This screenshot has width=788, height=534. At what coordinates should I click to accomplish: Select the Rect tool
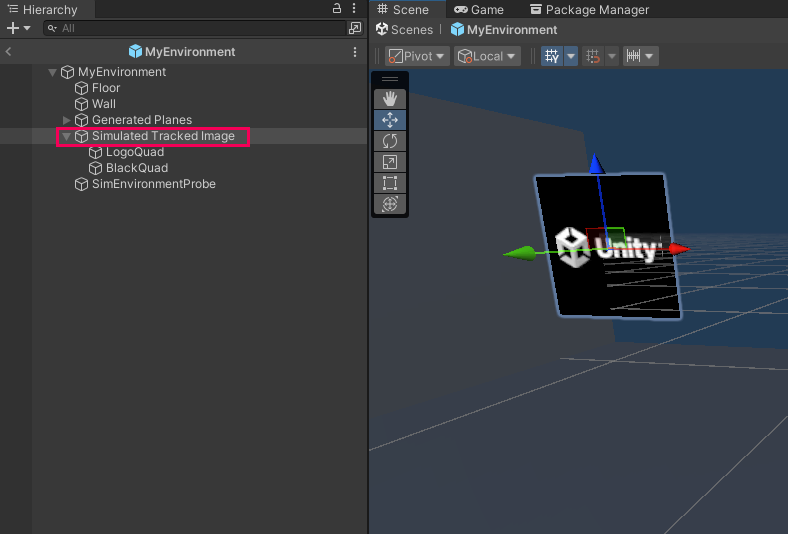click(x=390, y=183)
